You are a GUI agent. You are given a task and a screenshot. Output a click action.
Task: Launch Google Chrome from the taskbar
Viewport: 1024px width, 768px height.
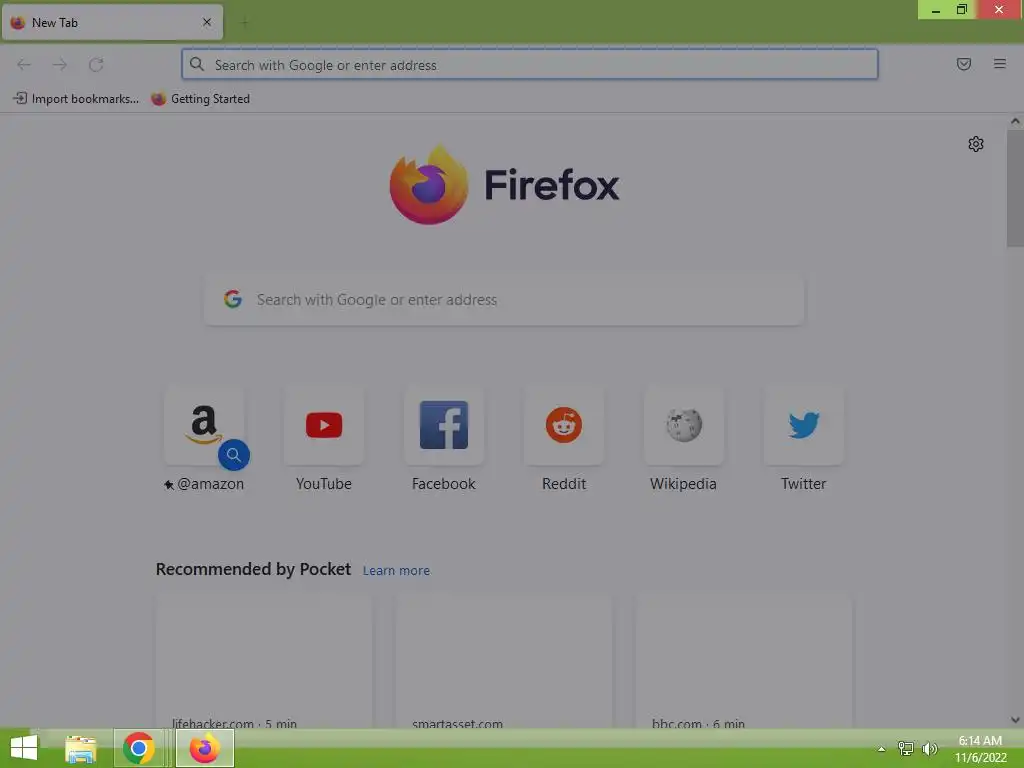(138, 748)
